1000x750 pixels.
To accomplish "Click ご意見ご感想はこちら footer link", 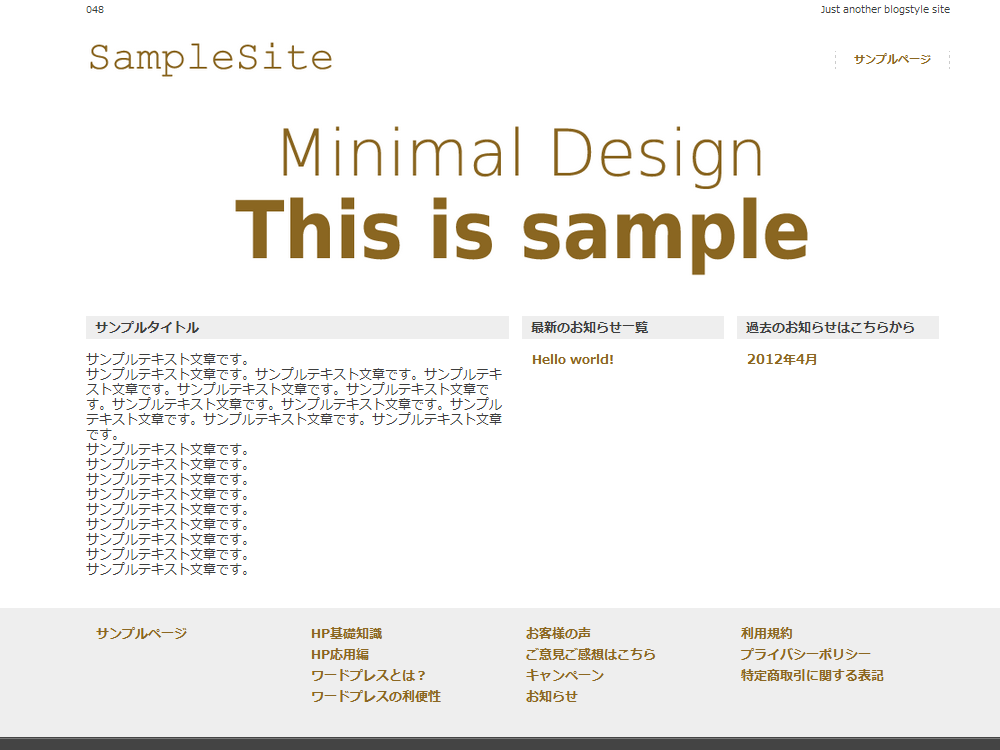I will click(591, 654).
